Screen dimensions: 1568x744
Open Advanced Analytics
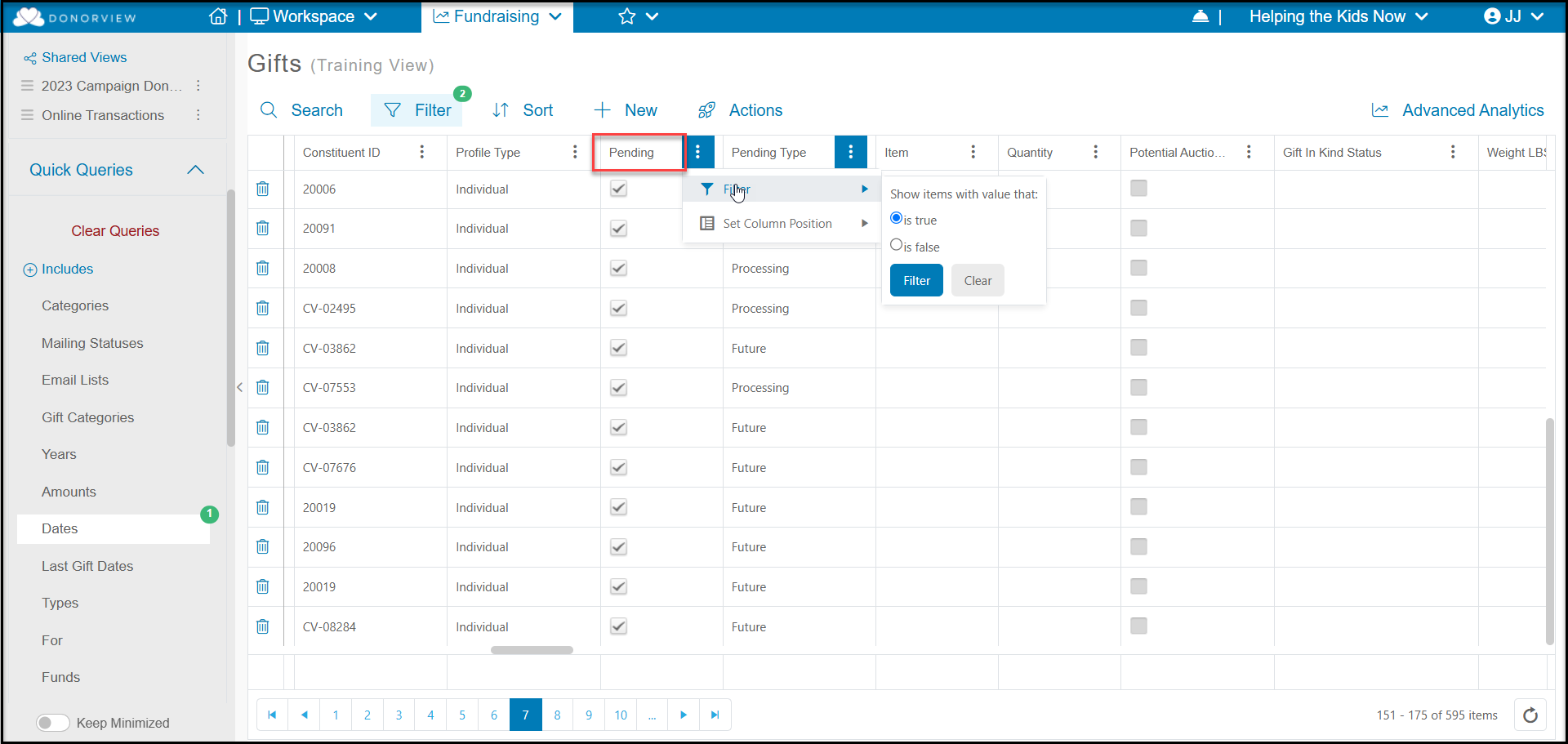(x=1458, y=110)
